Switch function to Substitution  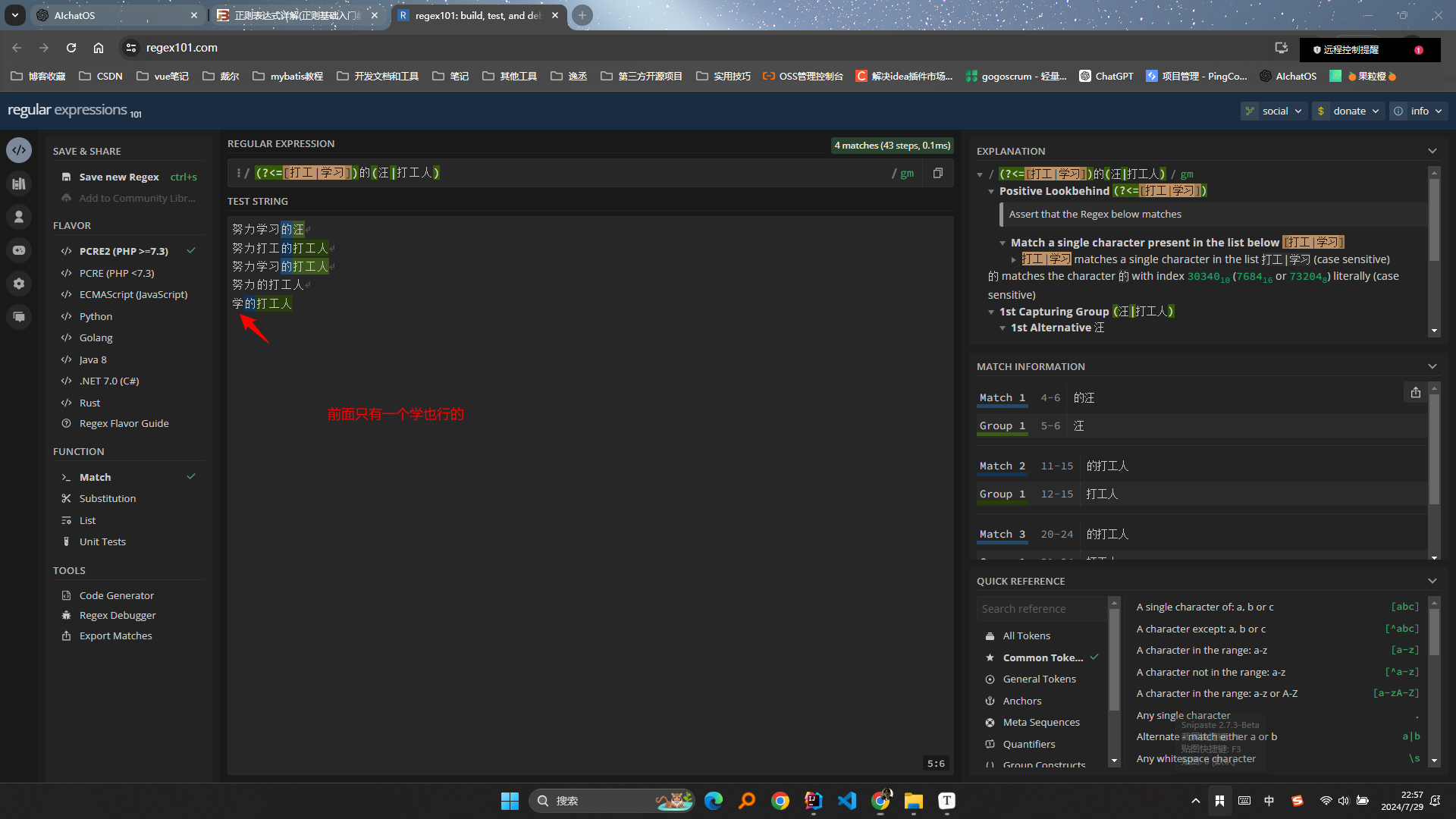108,498
